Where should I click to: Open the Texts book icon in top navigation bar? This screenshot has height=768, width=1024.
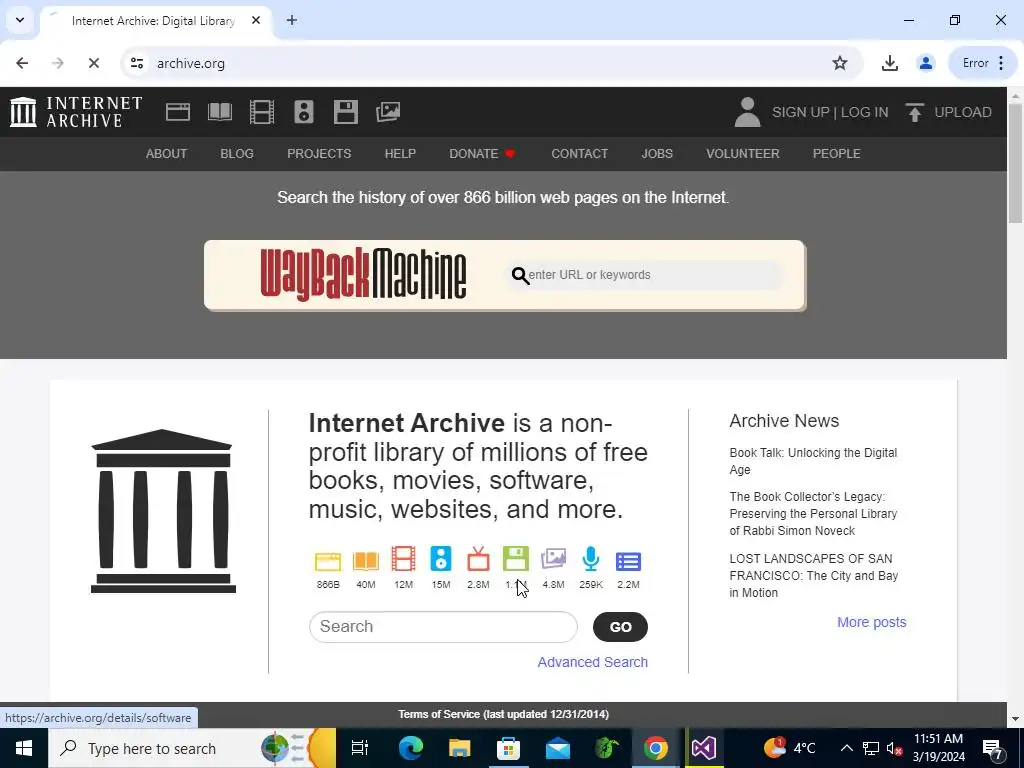pos(219,112)
